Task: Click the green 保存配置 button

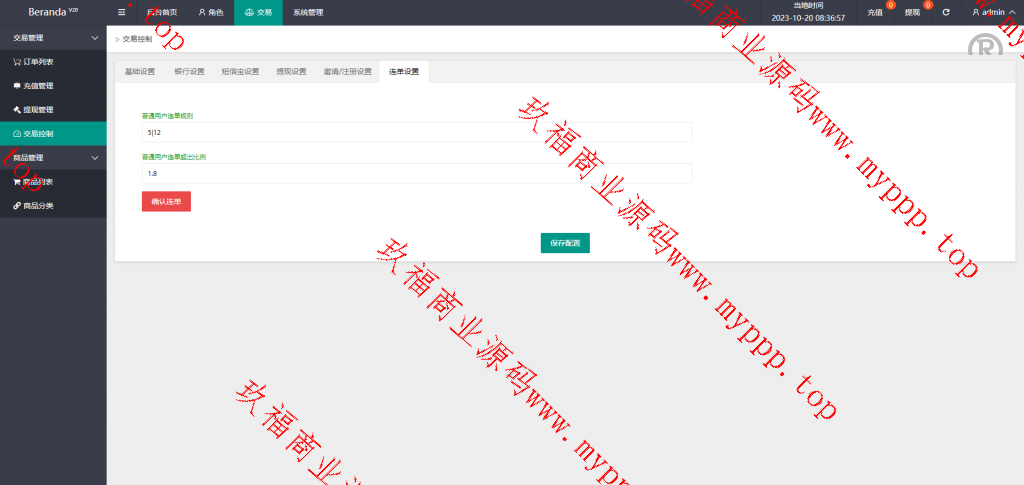Action: 565,243
